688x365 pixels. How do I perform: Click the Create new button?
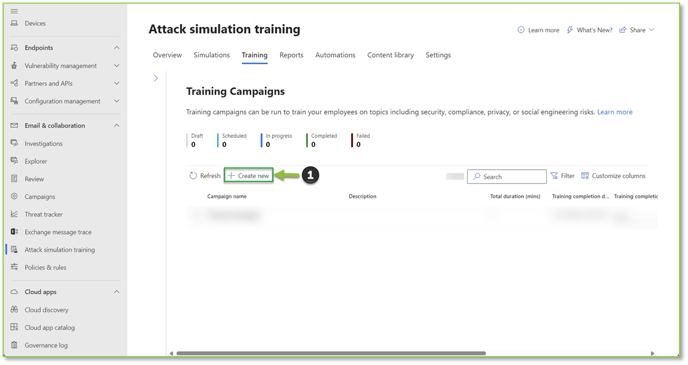coord(249,175)
